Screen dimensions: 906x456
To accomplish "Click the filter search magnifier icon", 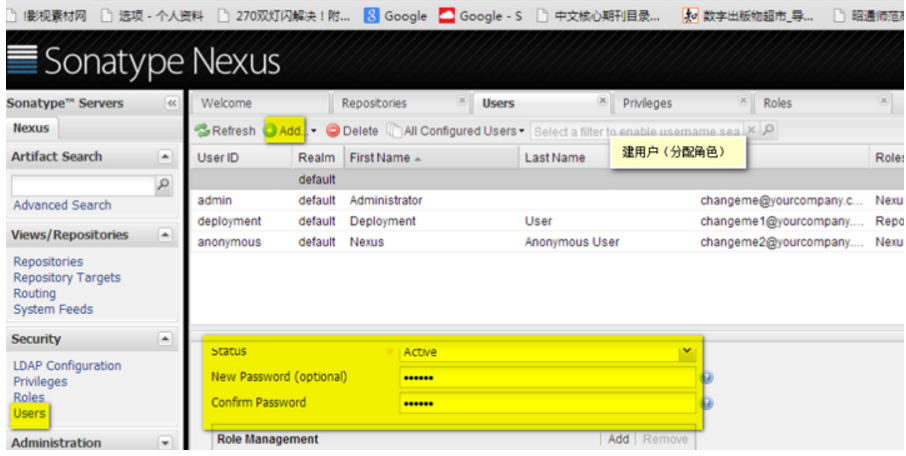I will (x=769, y=131).
